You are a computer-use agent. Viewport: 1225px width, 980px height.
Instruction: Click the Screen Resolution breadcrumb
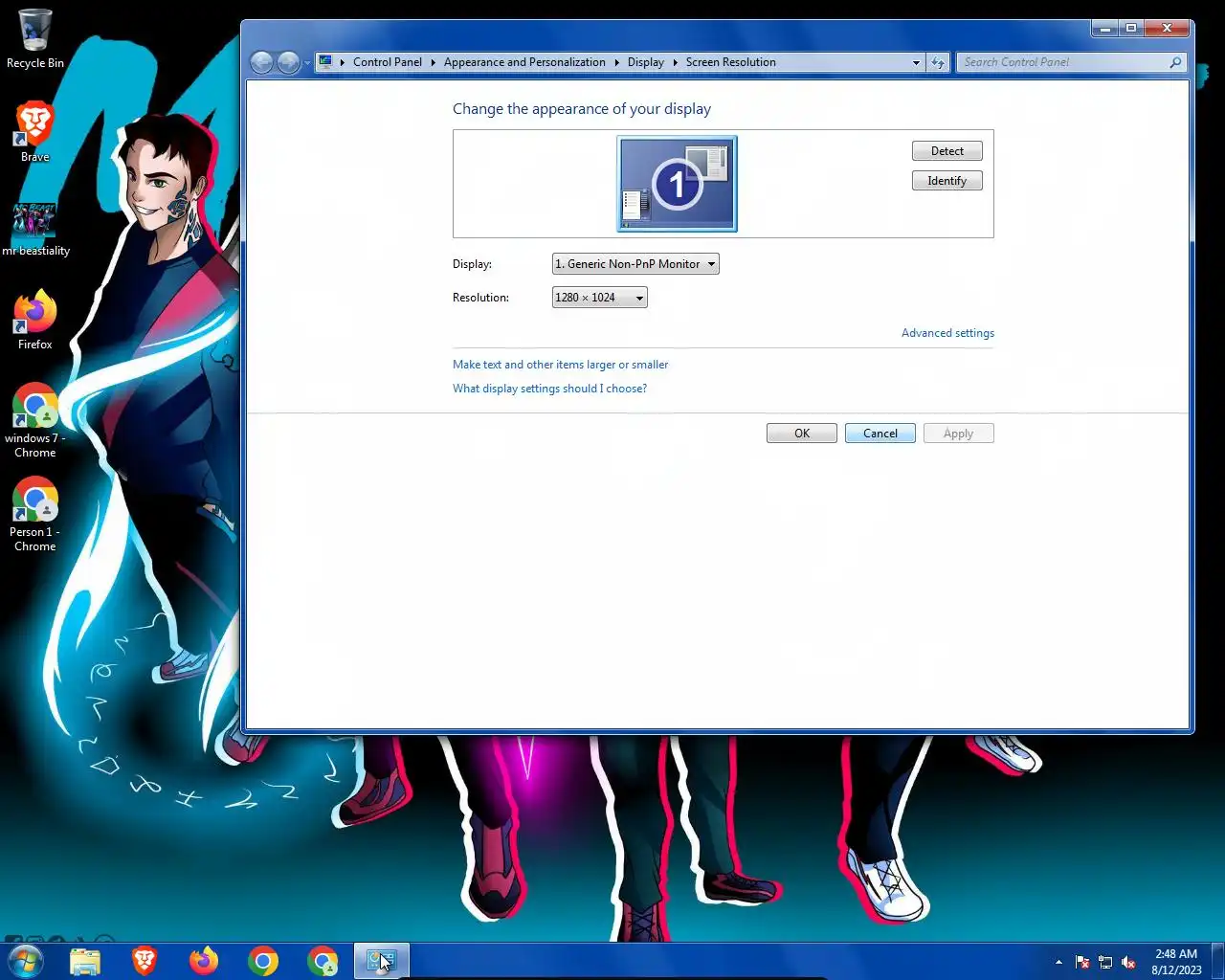730,62
